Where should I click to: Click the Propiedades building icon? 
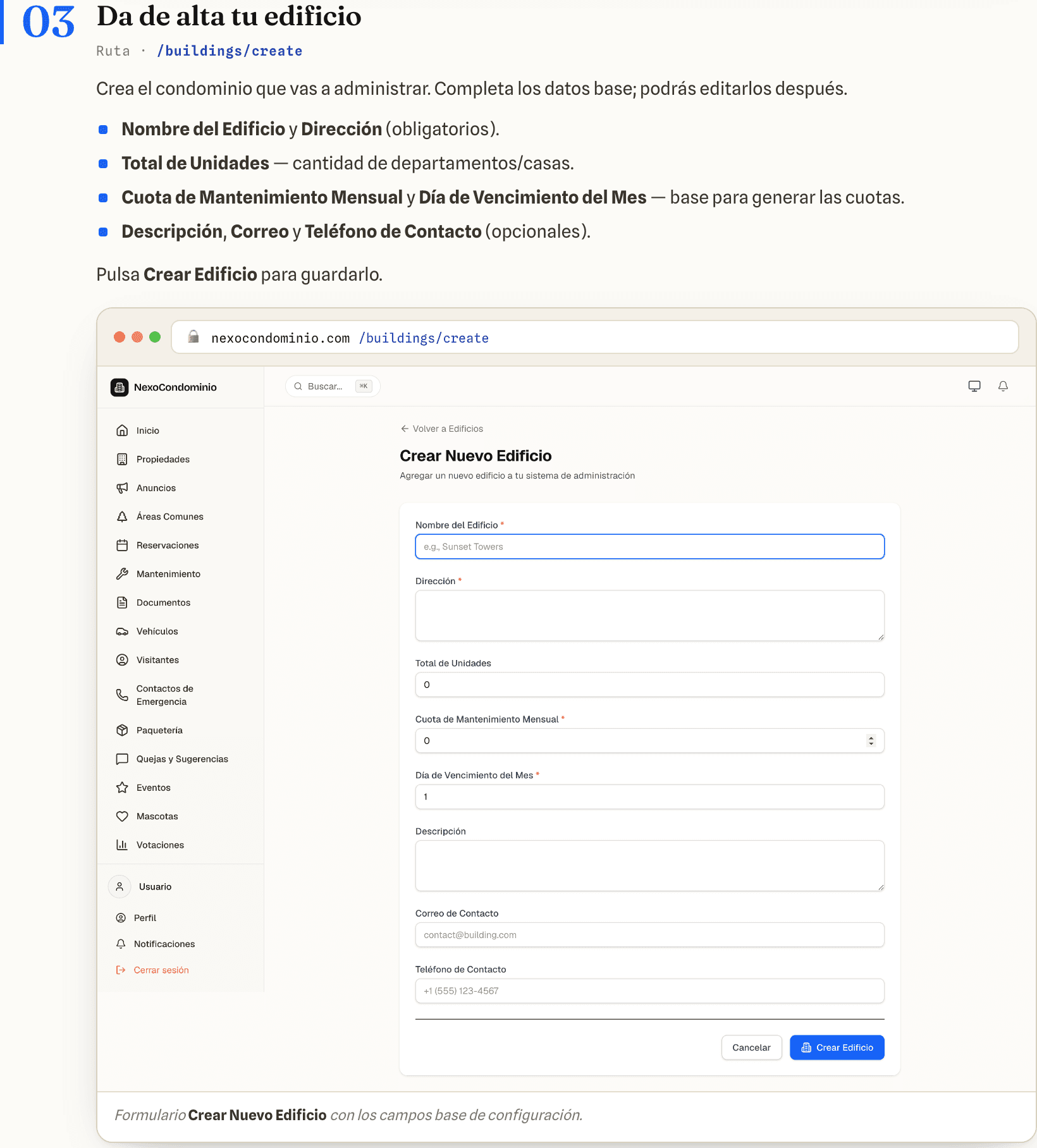(122, 459)
